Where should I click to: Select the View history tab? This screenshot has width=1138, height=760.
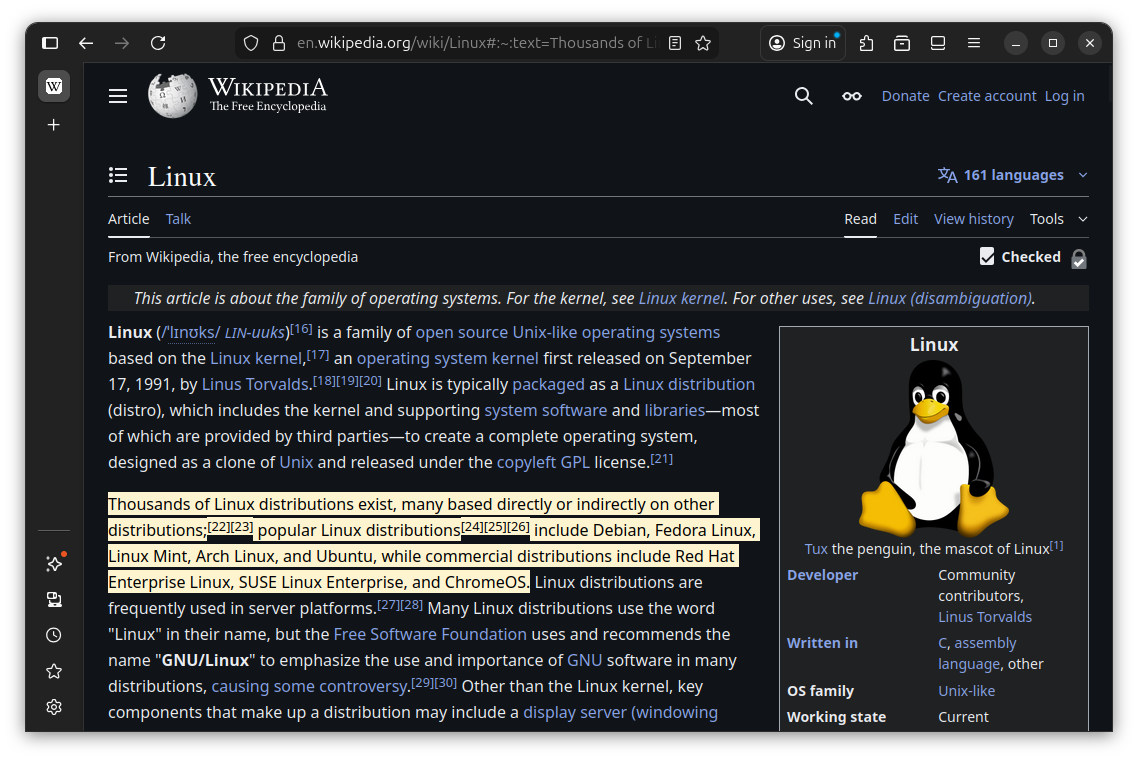coord(973,219)
